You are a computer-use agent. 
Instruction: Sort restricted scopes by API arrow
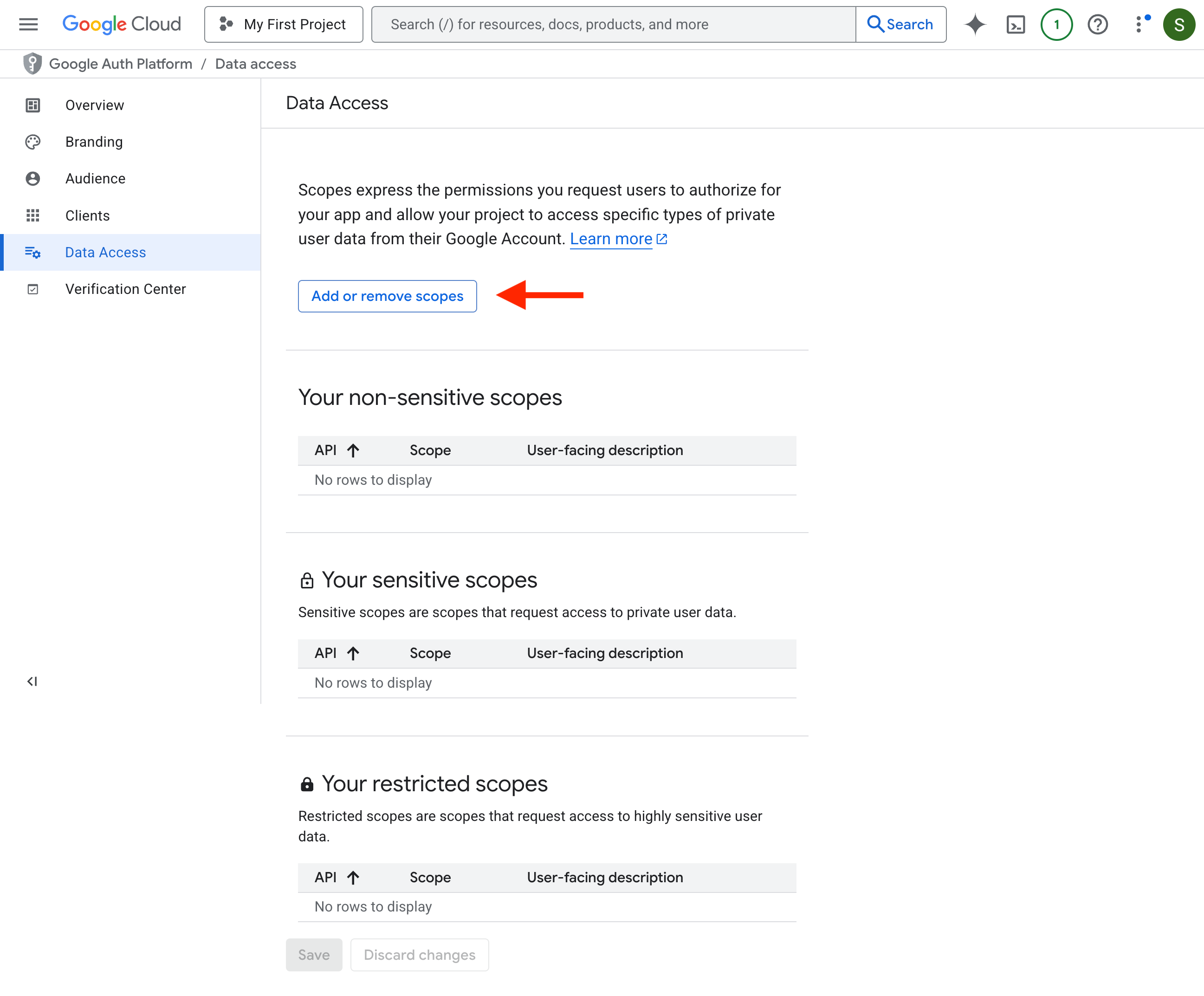pyautogui.click(x=353, y=877)
